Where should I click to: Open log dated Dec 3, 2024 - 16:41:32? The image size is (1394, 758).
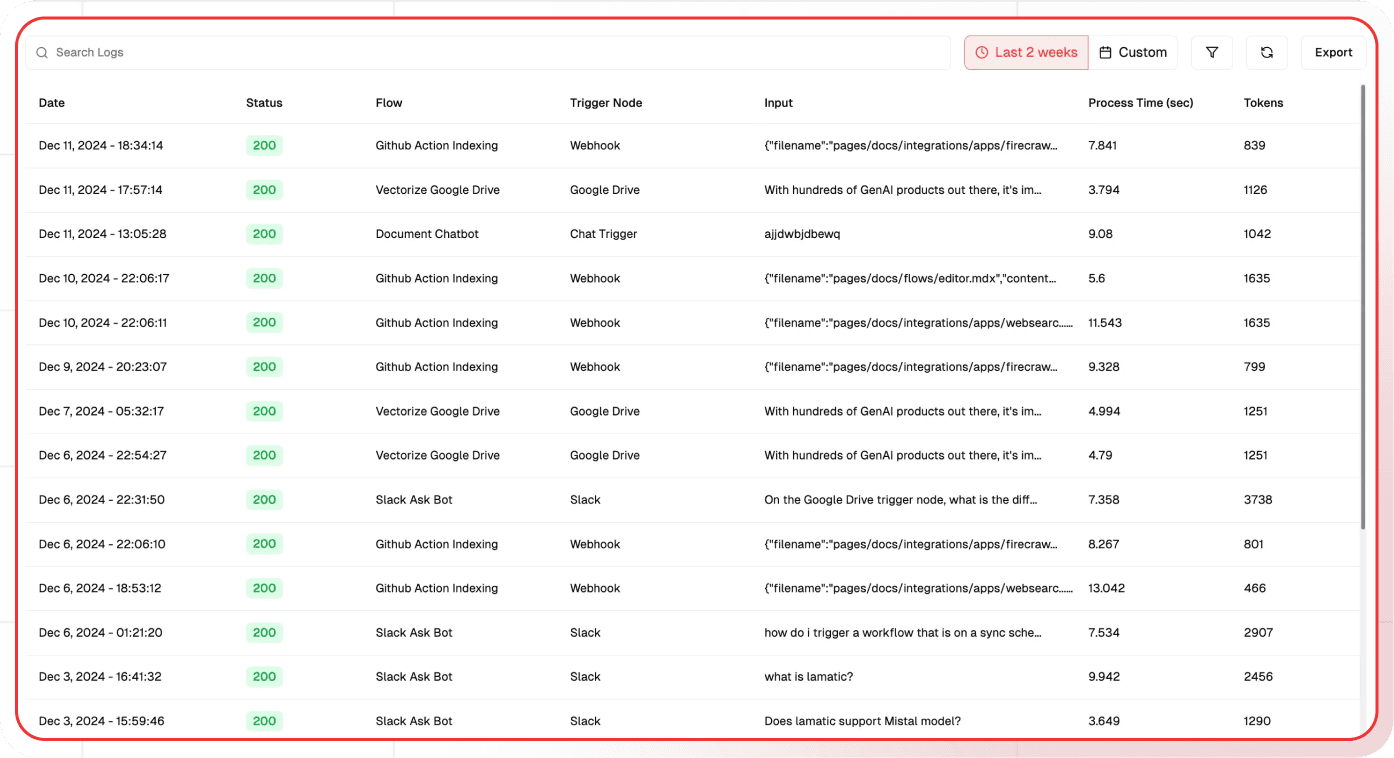[x=692, y=677]
